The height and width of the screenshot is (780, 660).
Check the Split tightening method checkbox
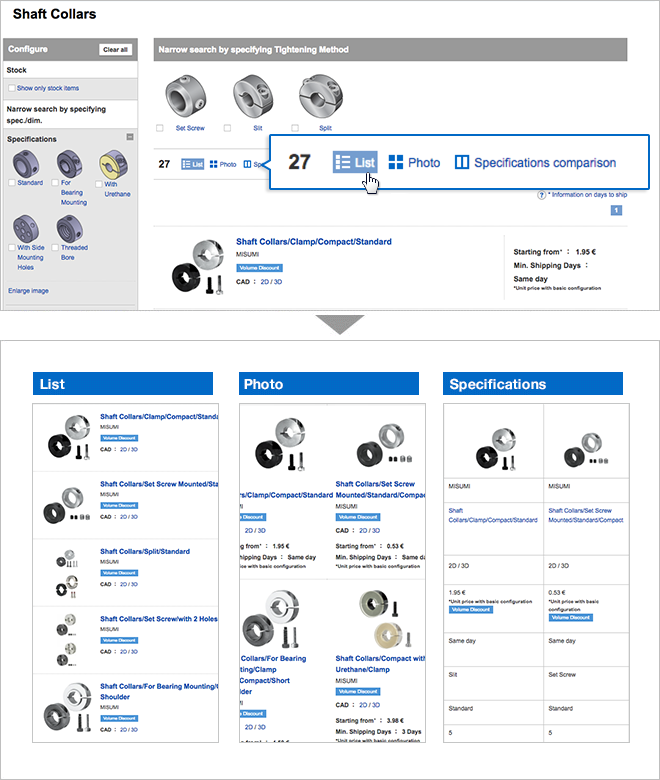pos(295,128)
